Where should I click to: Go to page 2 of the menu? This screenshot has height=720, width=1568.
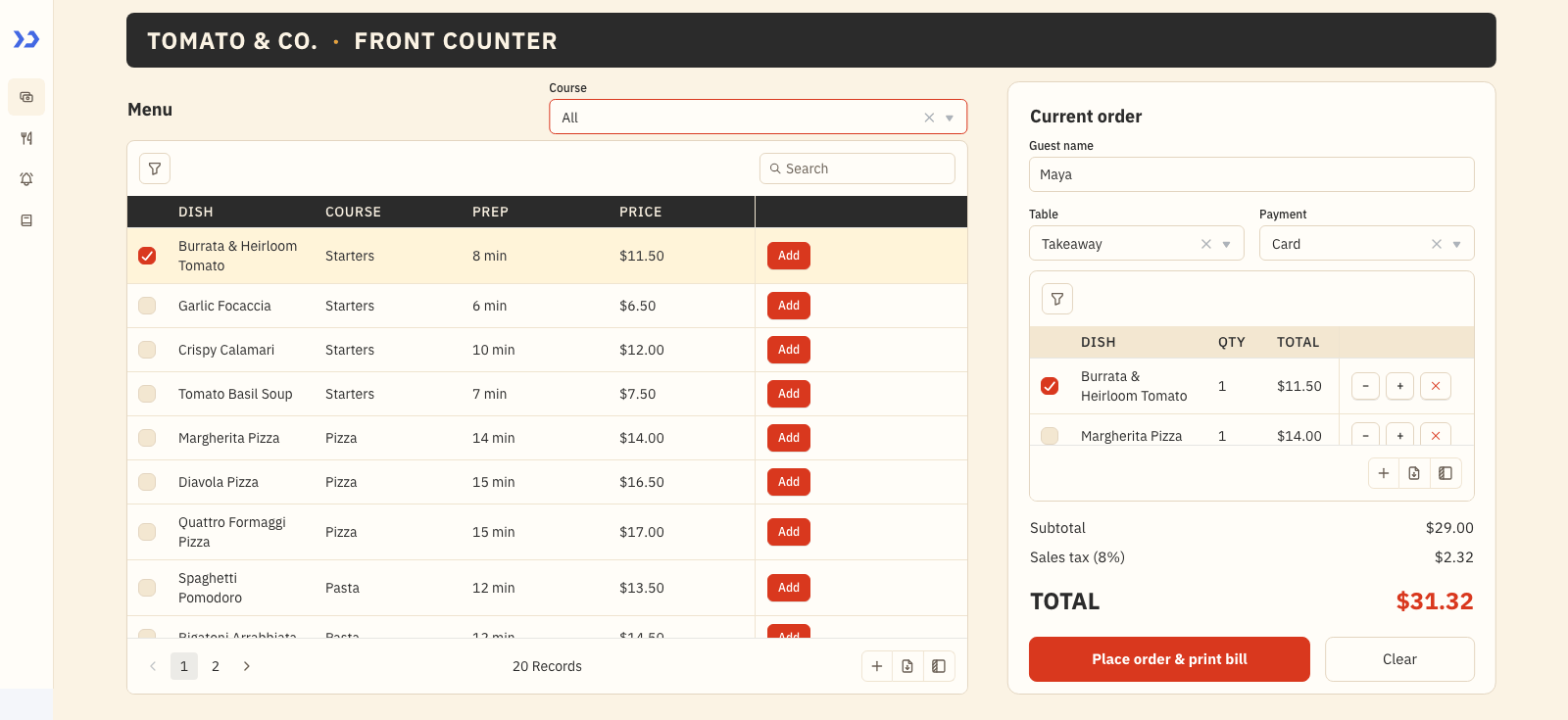coord(216,666)
